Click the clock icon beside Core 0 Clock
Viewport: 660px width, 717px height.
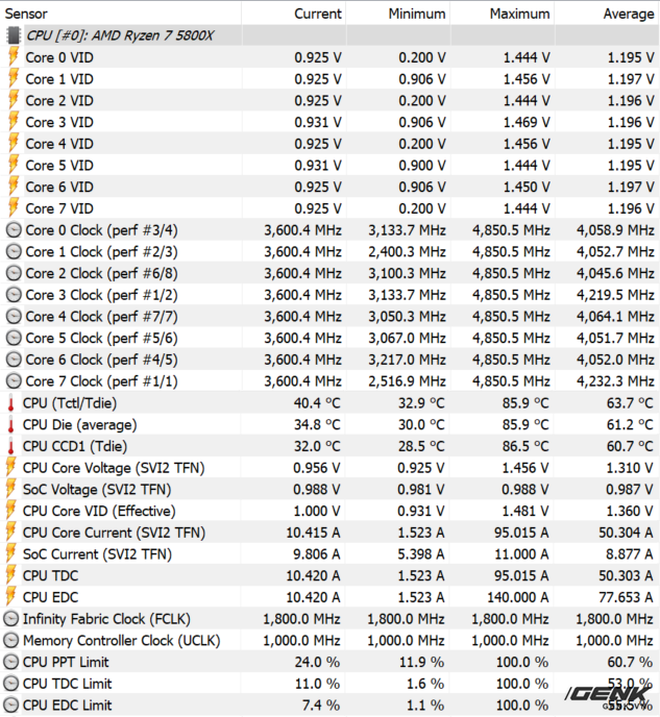(x=14, y=230)
